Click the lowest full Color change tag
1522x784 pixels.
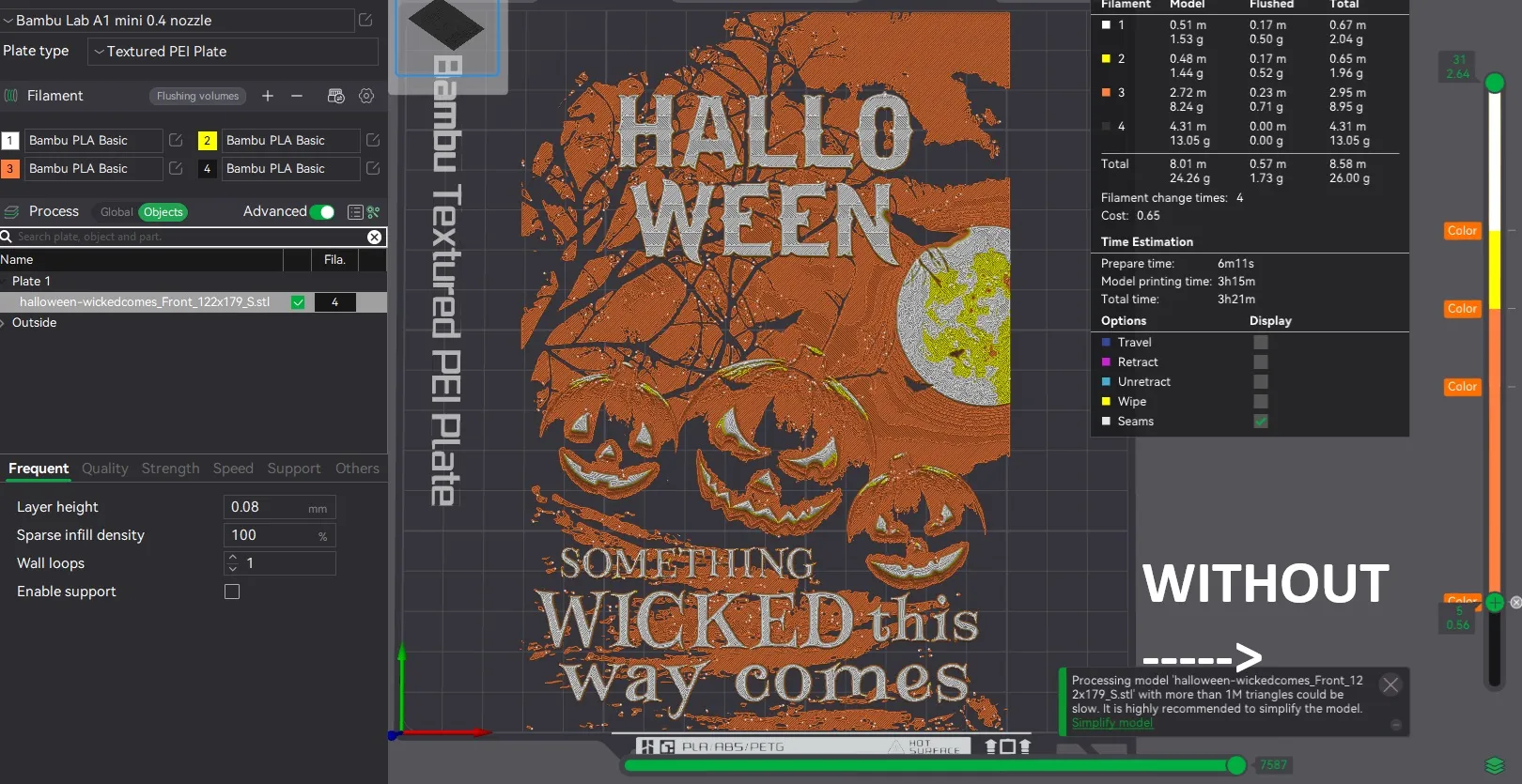pos(1463,387)
